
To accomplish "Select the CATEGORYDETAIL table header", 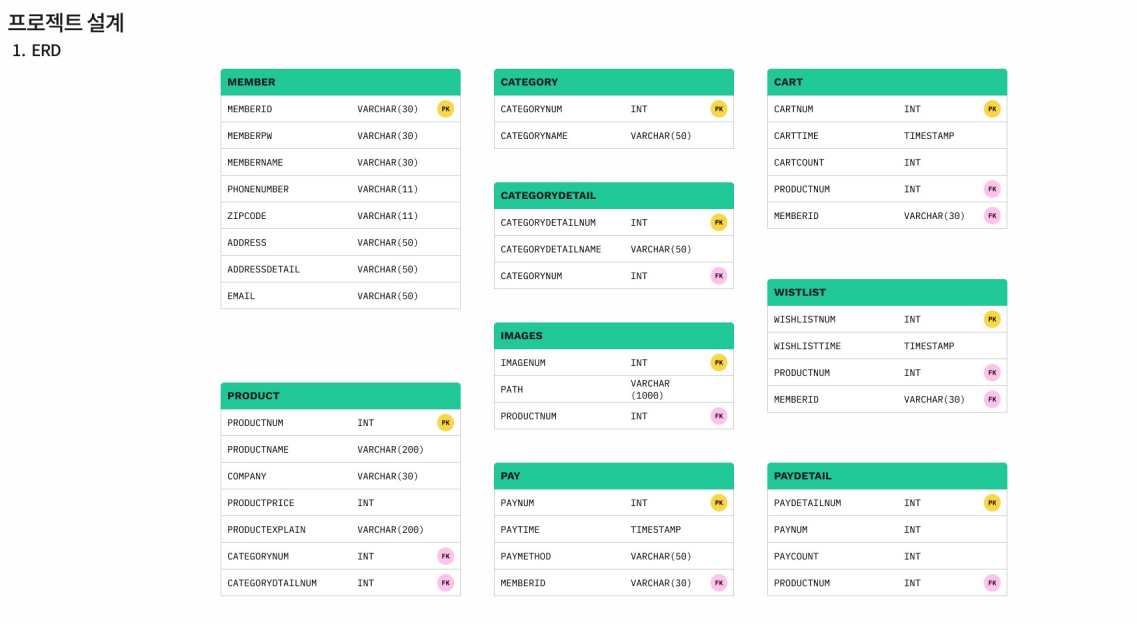I will click(x=613, y=196).
